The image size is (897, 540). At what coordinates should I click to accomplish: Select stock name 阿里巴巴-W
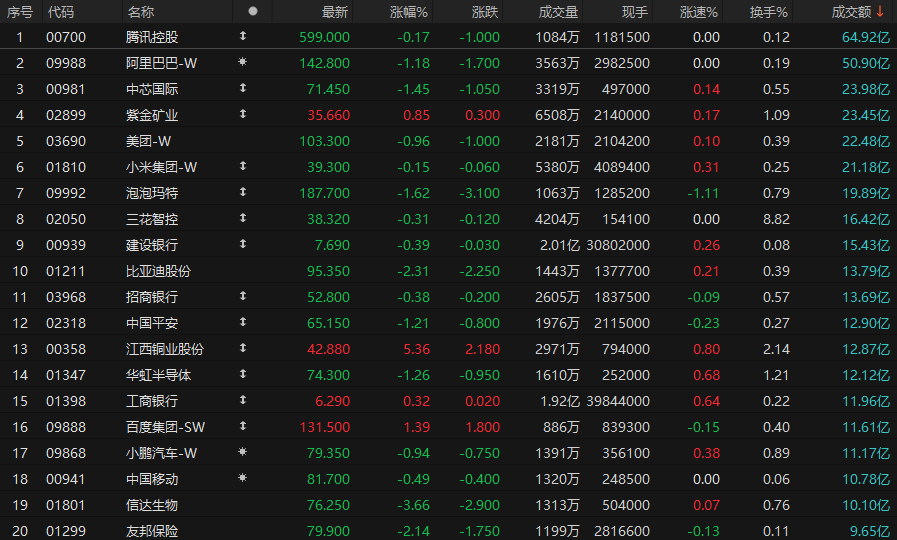(x=161, y=63)
